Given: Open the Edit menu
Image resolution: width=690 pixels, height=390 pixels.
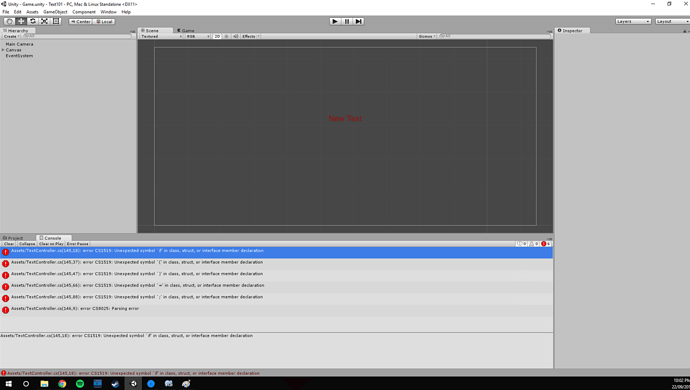Looking at the screenshot, I should pyautogui.click(x=18, y=12).
